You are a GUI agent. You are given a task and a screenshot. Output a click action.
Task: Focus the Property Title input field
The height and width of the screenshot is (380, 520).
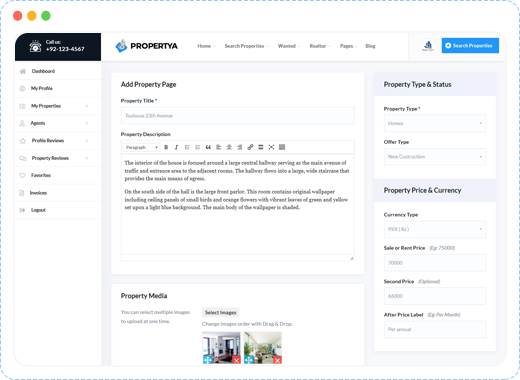(x=238, y=116)
